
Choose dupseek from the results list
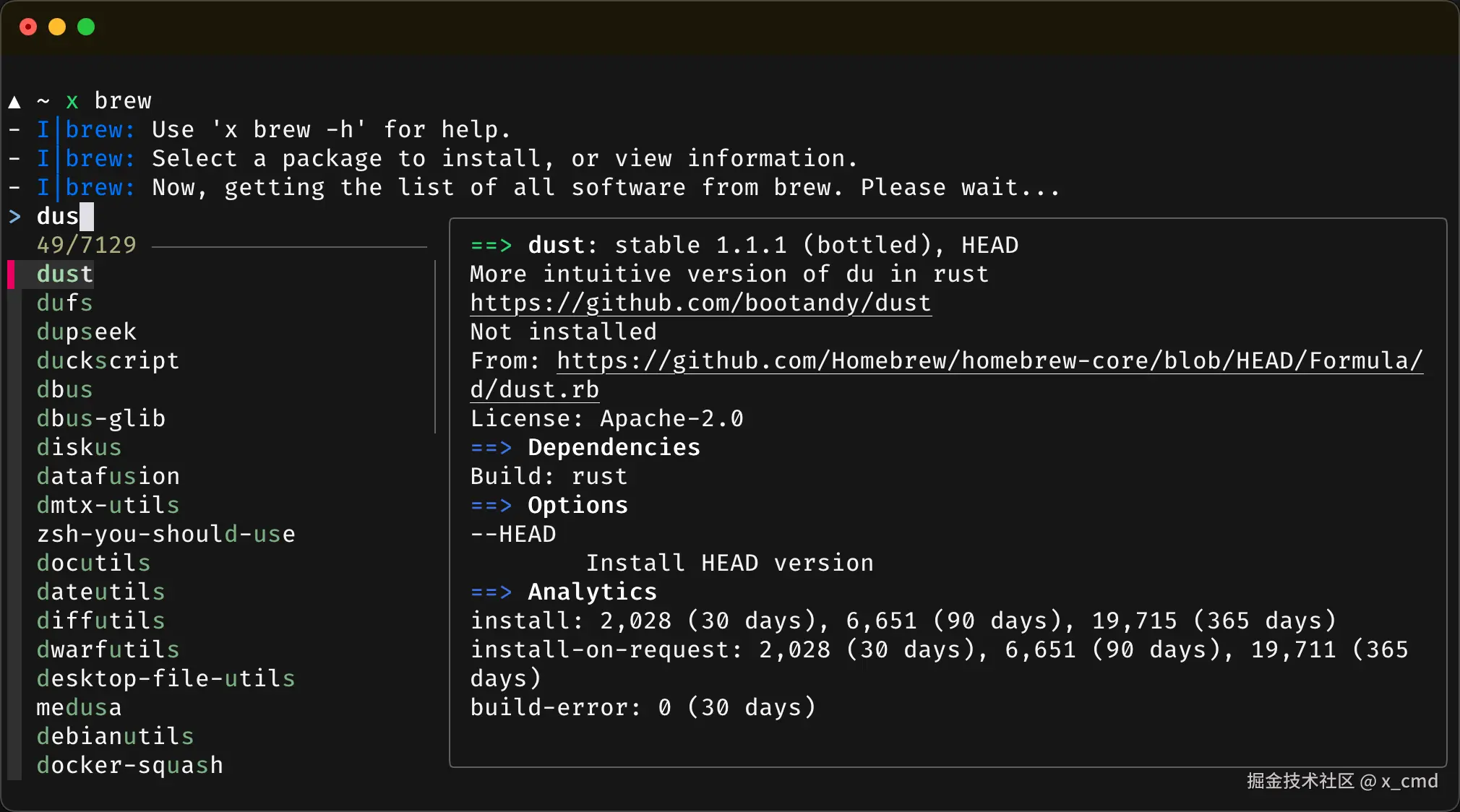87,332
